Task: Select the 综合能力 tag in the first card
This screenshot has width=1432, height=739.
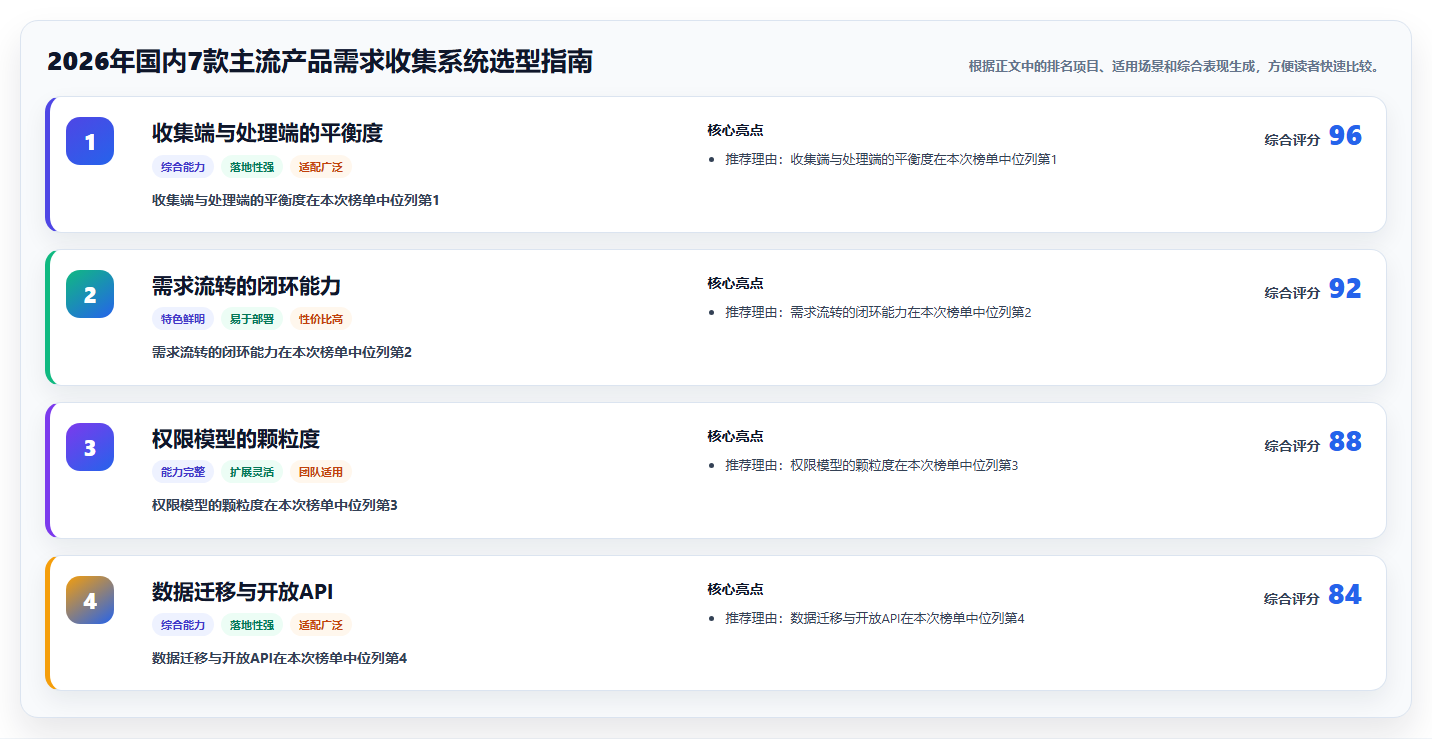Action: [x=183, y=167]
